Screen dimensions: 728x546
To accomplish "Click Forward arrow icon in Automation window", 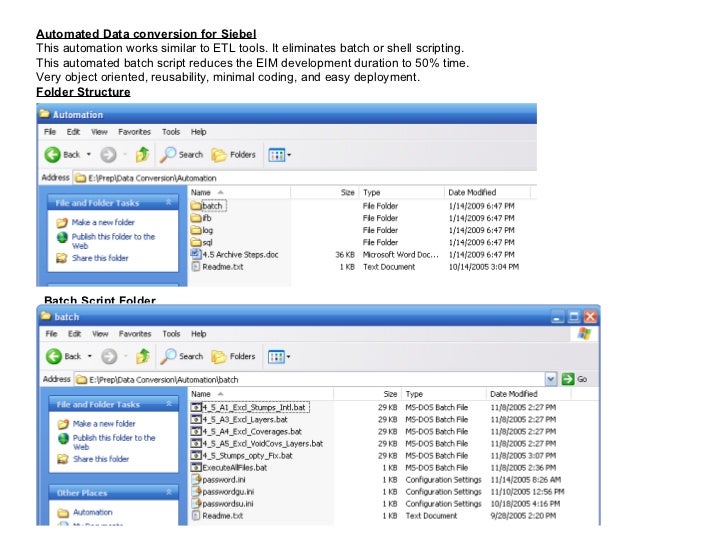I will pos(108,155).
